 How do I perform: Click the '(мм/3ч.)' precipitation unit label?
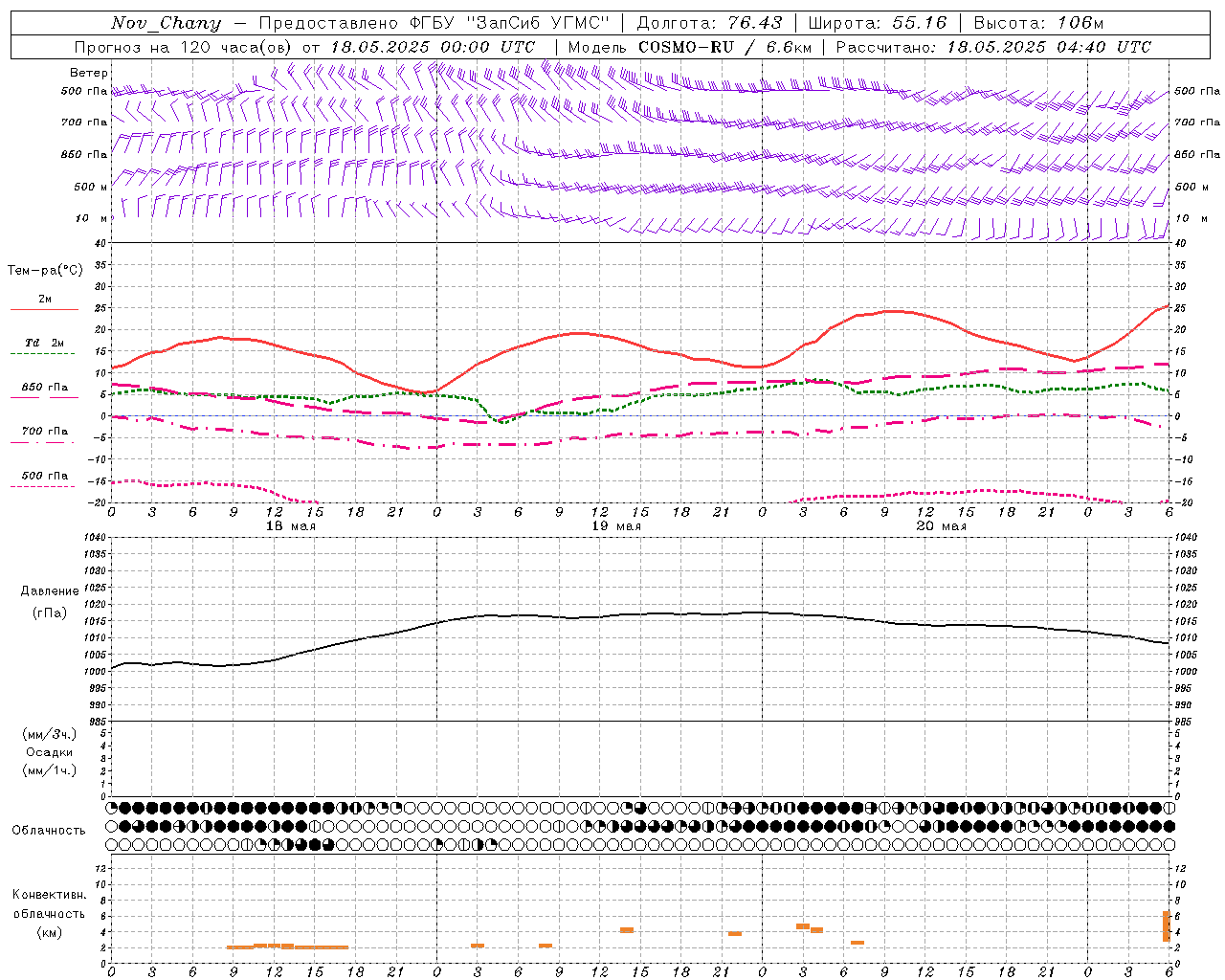pos(49,734)
